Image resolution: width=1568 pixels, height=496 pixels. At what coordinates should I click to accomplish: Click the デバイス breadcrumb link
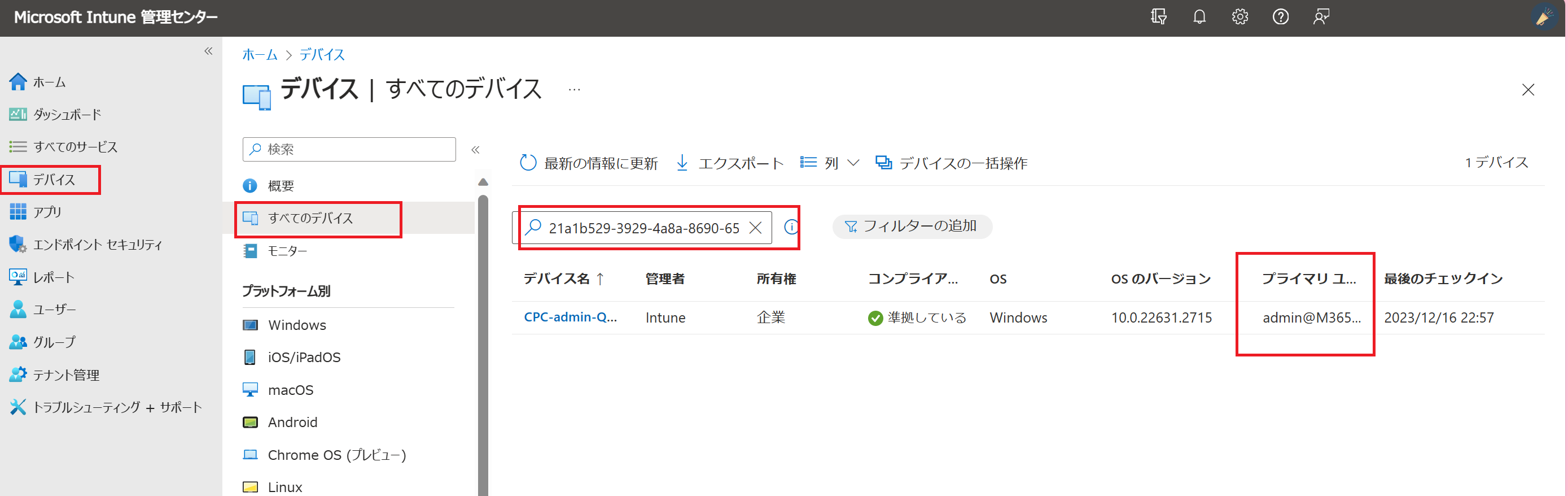pos(322,55)
